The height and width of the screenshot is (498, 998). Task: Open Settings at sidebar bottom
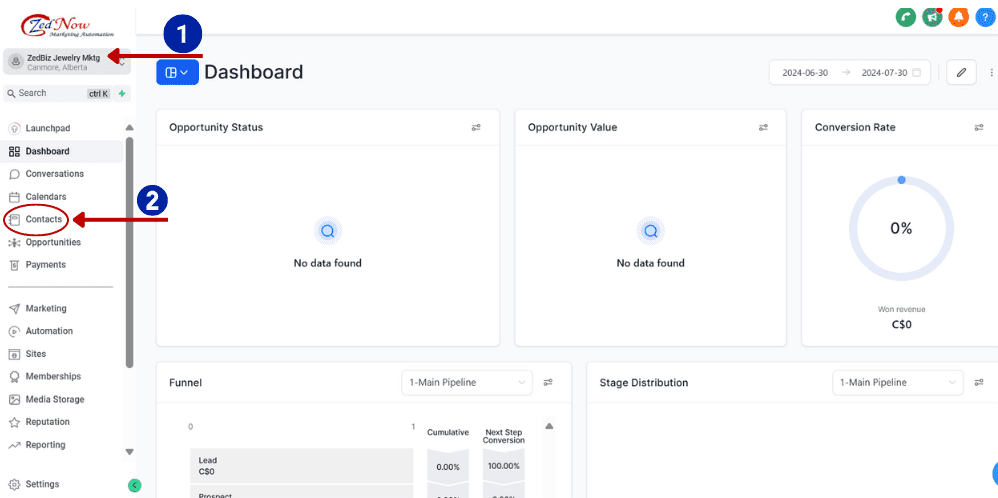pos(42,485)
